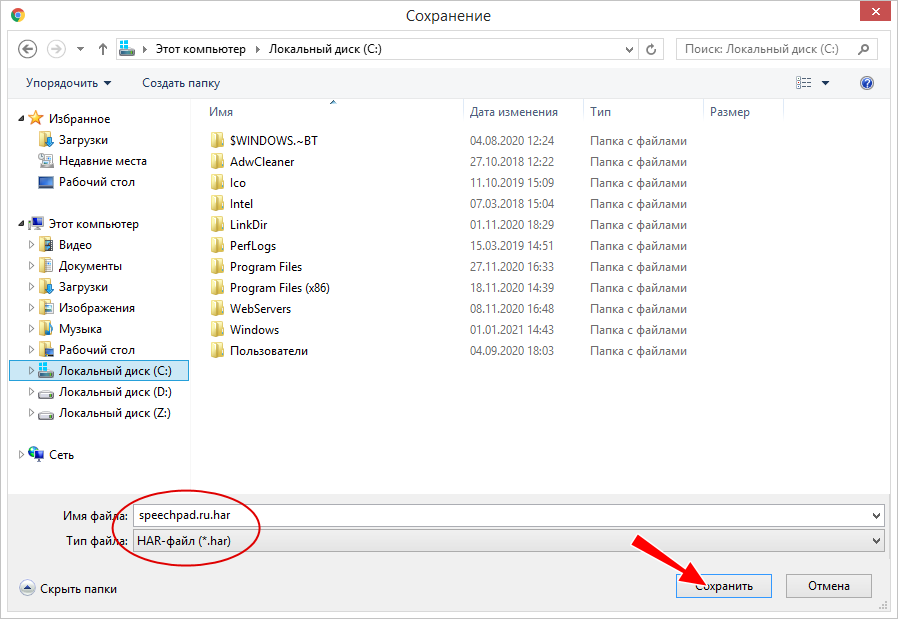Open recent locations dropdown arrow
The image size is (898, 619).
tap(81, 49)
